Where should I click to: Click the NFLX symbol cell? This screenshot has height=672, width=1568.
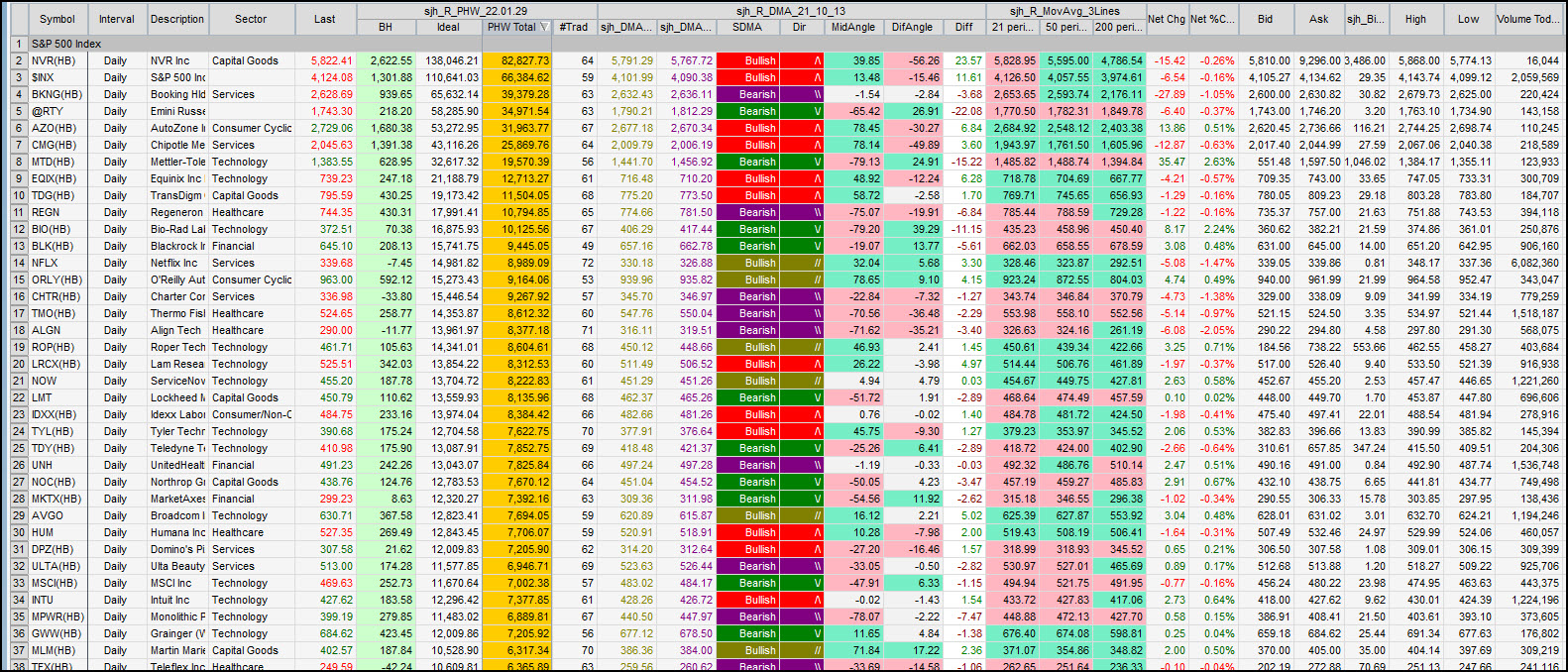[x=57, y=263]
